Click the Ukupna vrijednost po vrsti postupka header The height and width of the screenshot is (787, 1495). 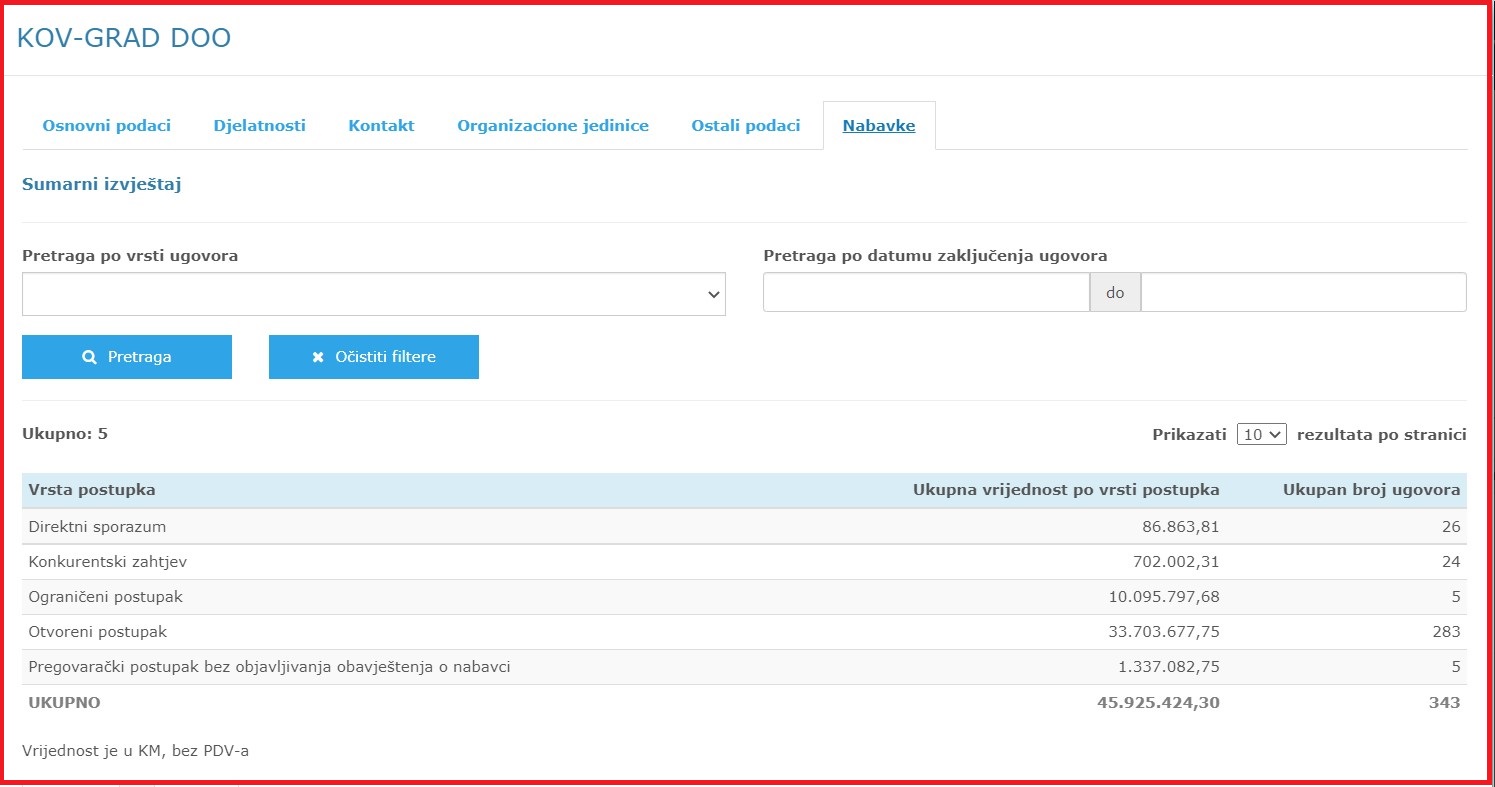(x=1066, y=490)
